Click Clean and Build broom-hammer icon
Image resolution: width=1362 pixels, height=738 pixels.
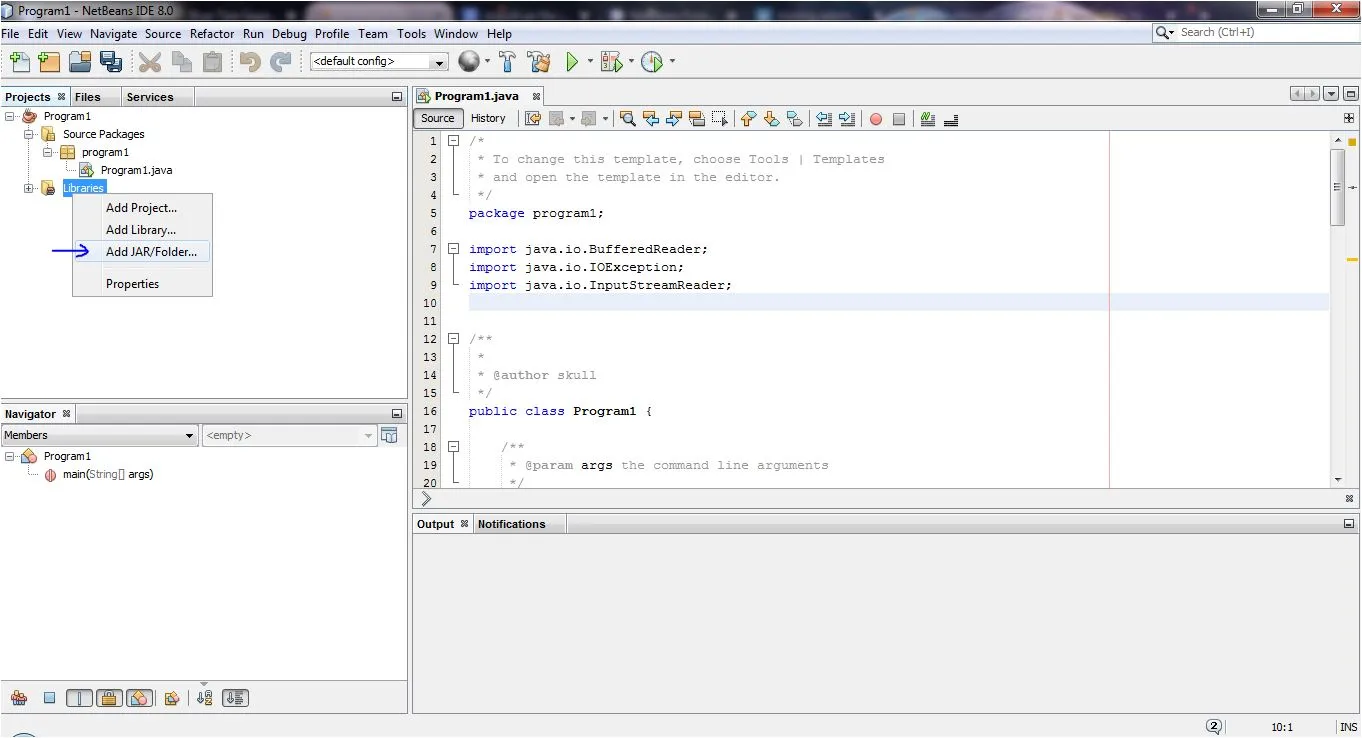pyautogui.click(x=539, y=62)
